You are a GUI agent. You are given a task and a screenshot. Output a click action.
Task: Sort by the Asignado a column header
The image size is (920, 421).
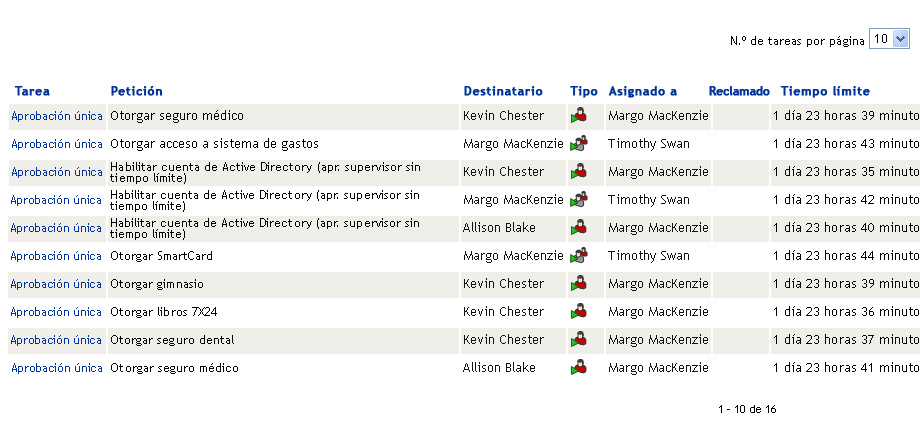(x=642, y=91)
